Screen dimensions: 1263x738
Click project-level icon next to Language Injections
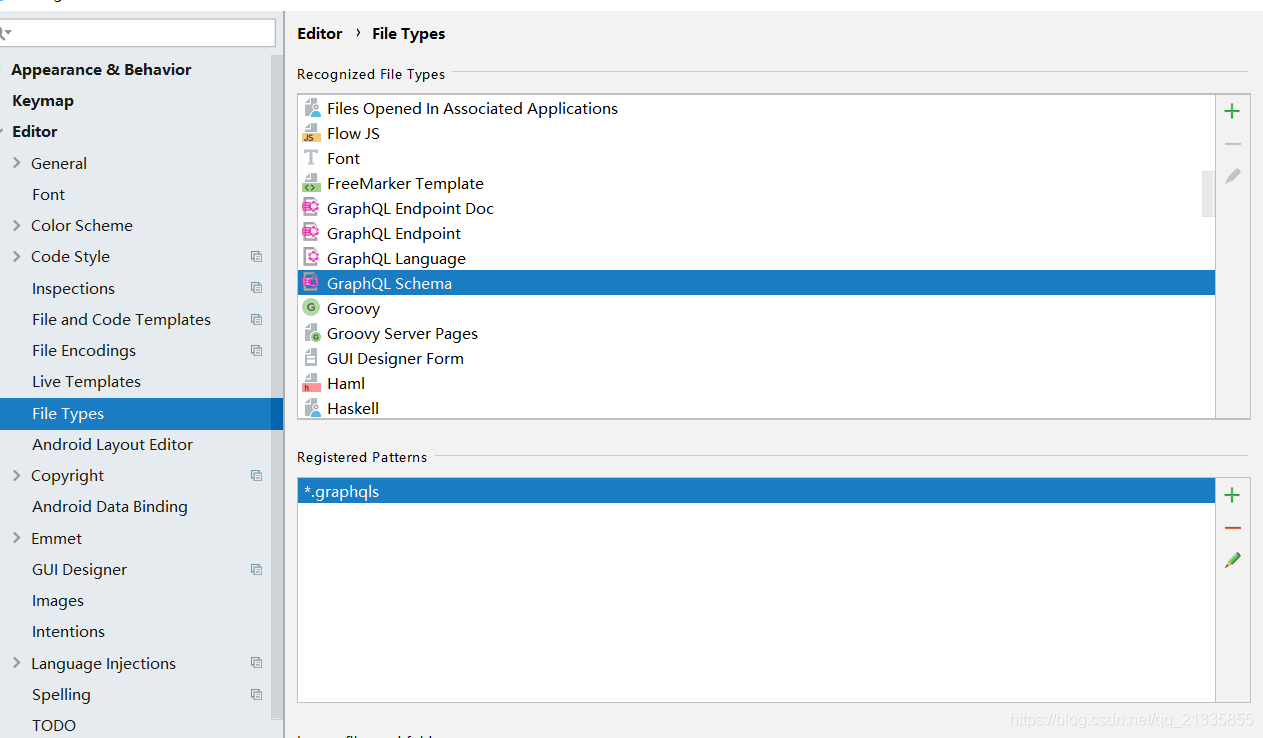click(256, 663)
